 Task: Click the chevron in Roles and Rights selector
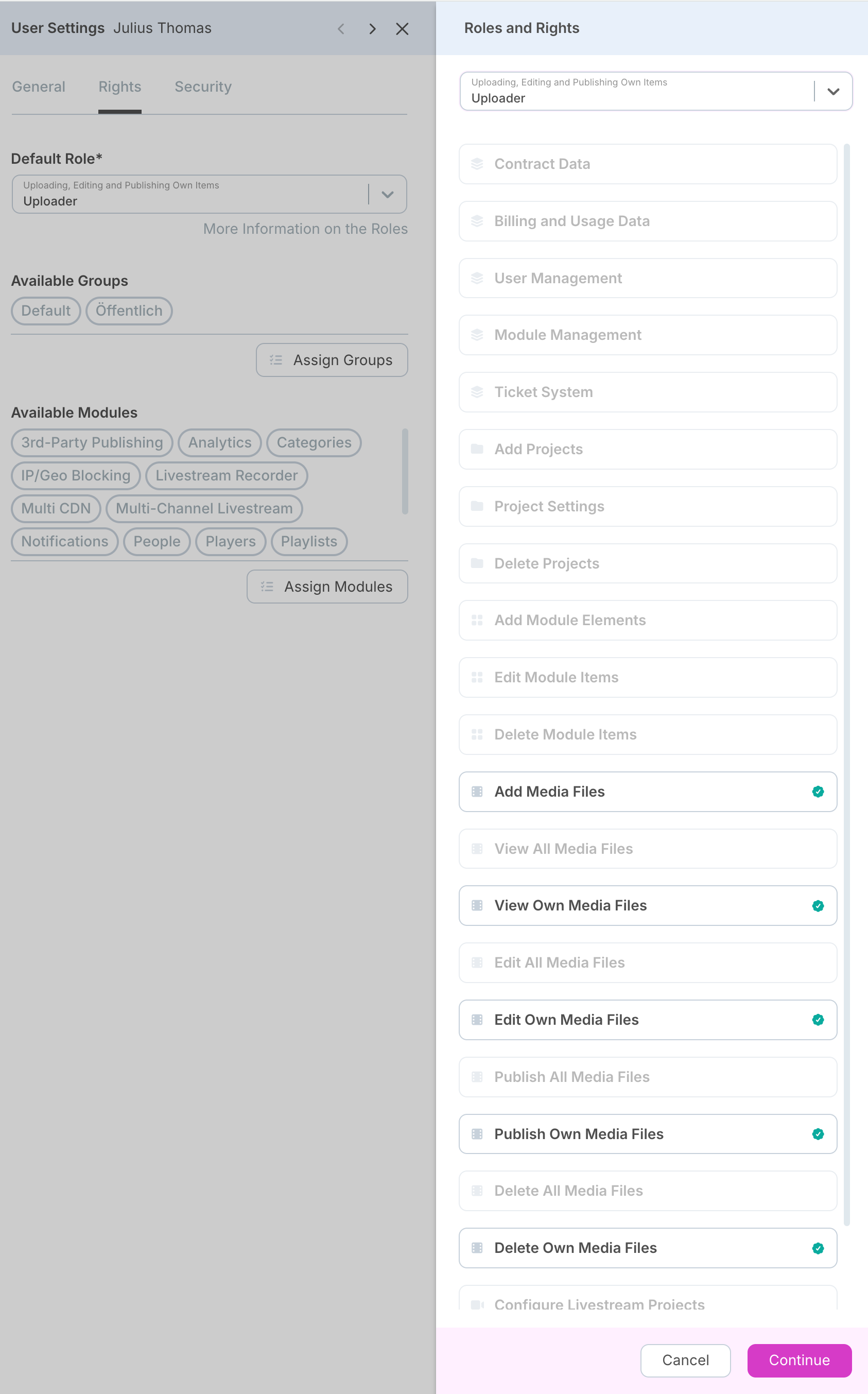click(833, 91)
